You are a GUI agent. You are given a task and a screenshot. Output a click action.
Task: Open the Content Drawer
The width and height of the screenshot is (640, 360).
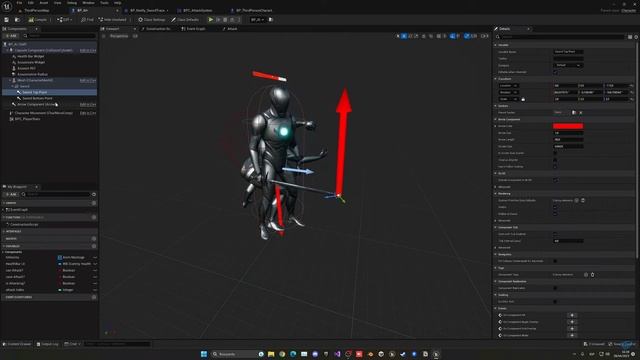[17, 344]
